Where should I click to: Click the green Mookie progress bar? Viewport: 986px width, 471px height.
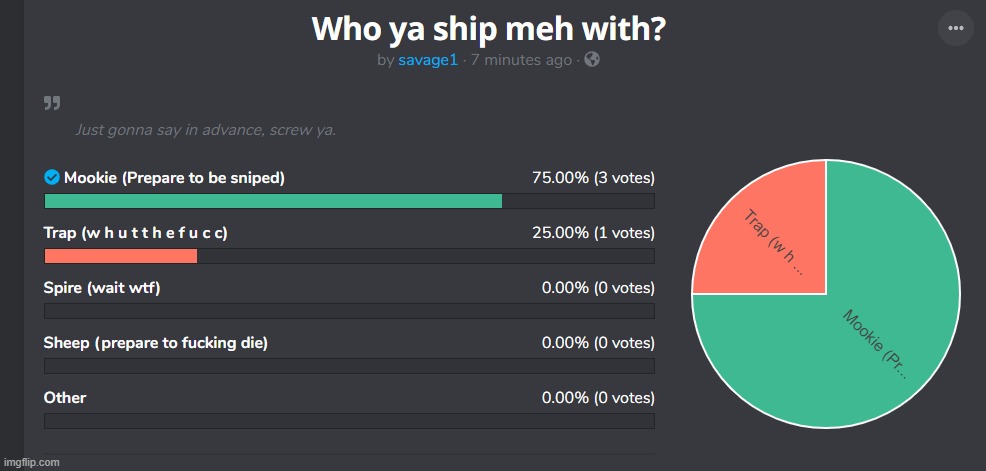[273, 201]
